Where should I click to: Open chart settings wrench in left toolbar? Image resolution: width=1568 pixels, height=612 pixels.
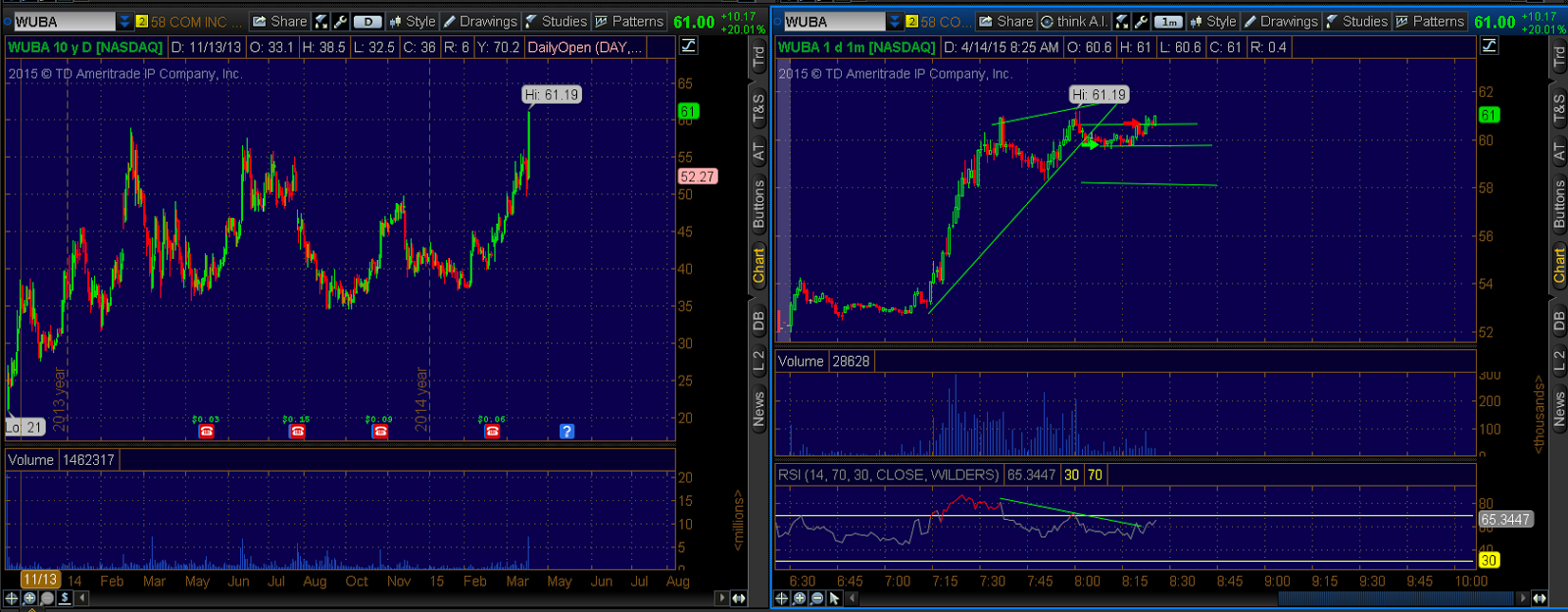tap(340, 22)
